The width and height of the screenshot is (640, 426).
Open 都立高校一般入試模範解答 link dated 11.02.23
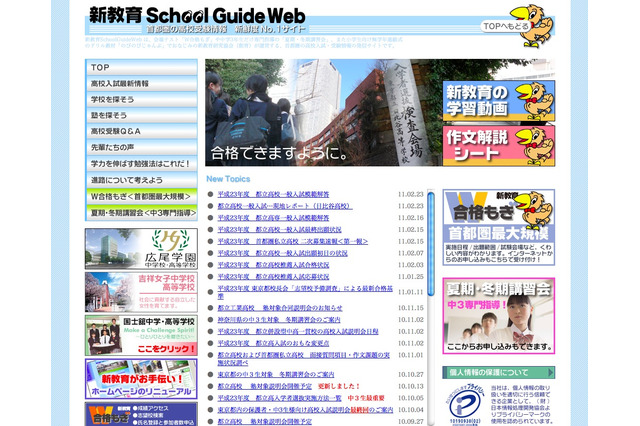273,194
